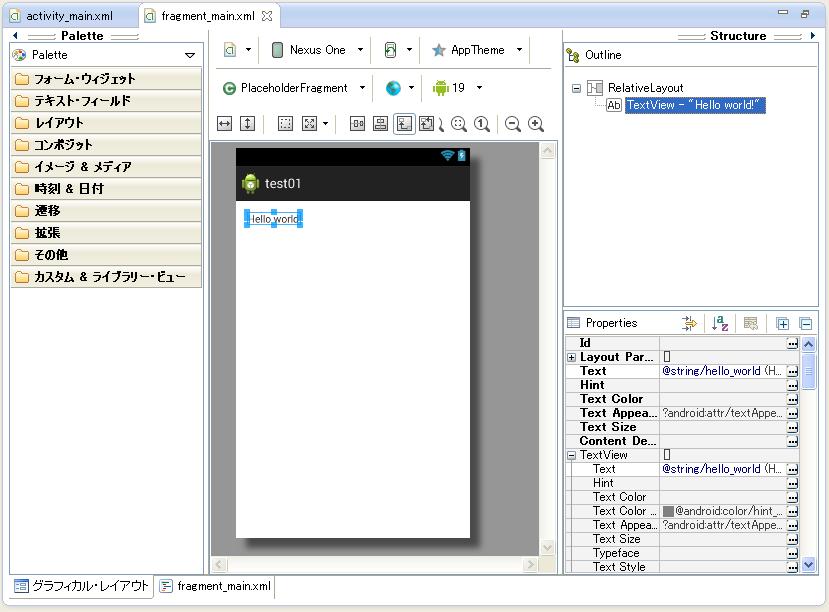Toggle the emulate real size icon
This screenshot has height=612, width=829.
[404, 124]
